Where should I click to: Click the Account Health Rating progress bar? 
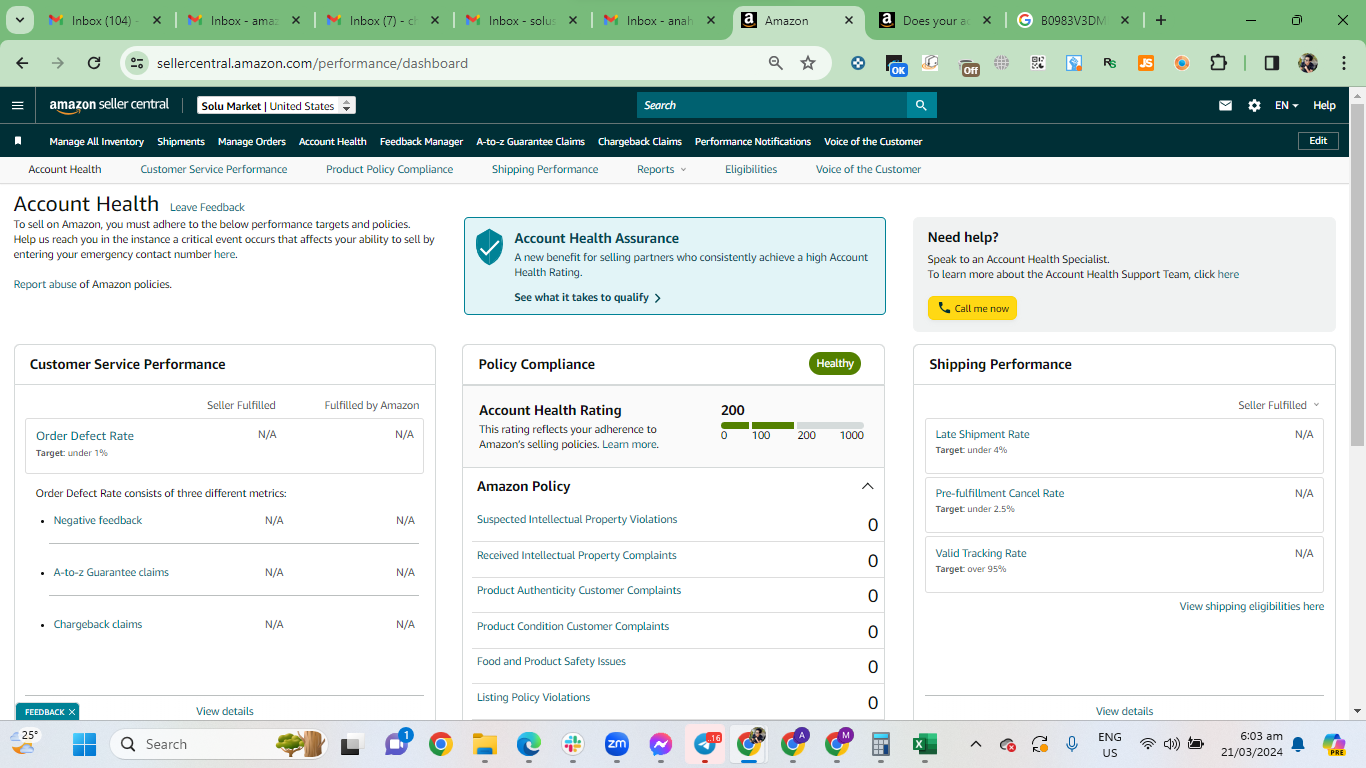click(792, 426)
